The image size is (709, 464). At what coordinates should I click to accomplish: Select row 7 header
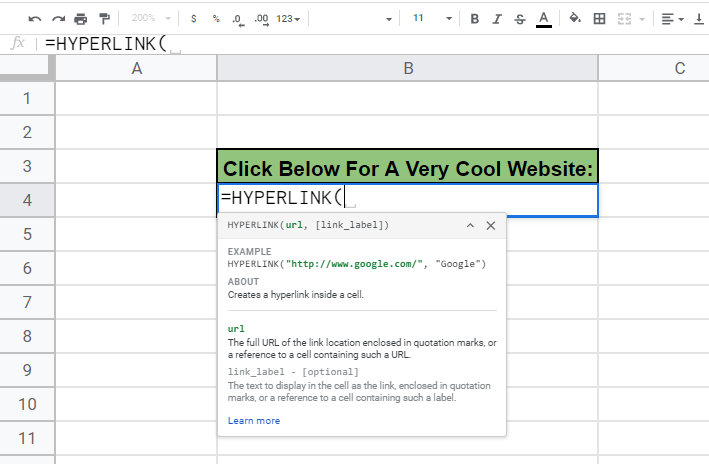[27, 302]
